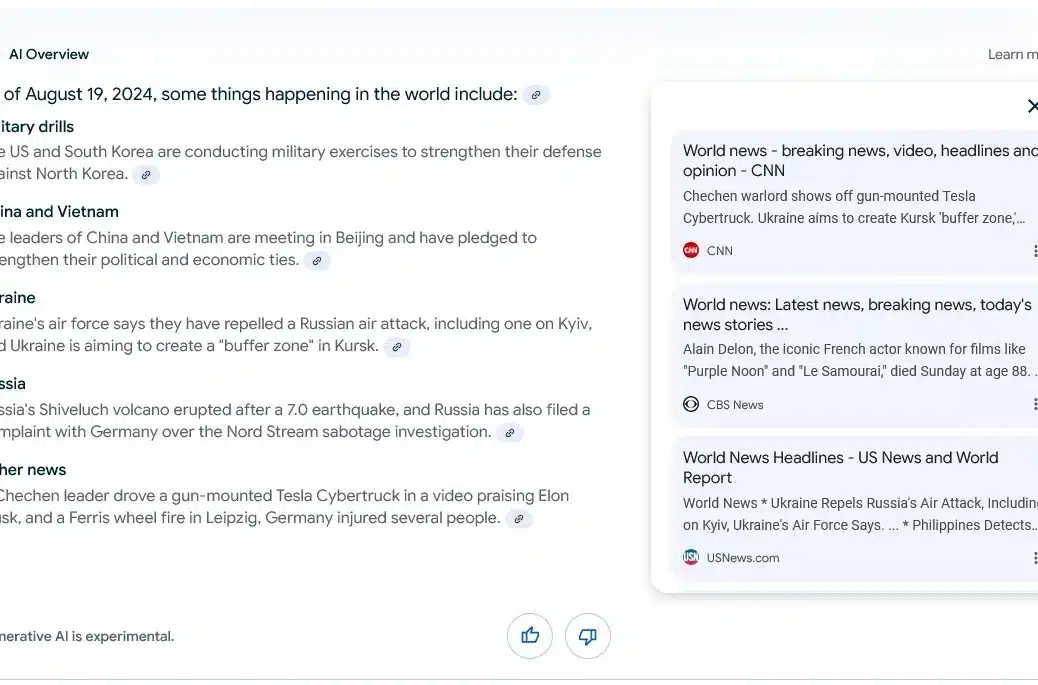1038x685 pixels.
Task: Open link icon after the North Korea sentence
Action: pos(146,175)
